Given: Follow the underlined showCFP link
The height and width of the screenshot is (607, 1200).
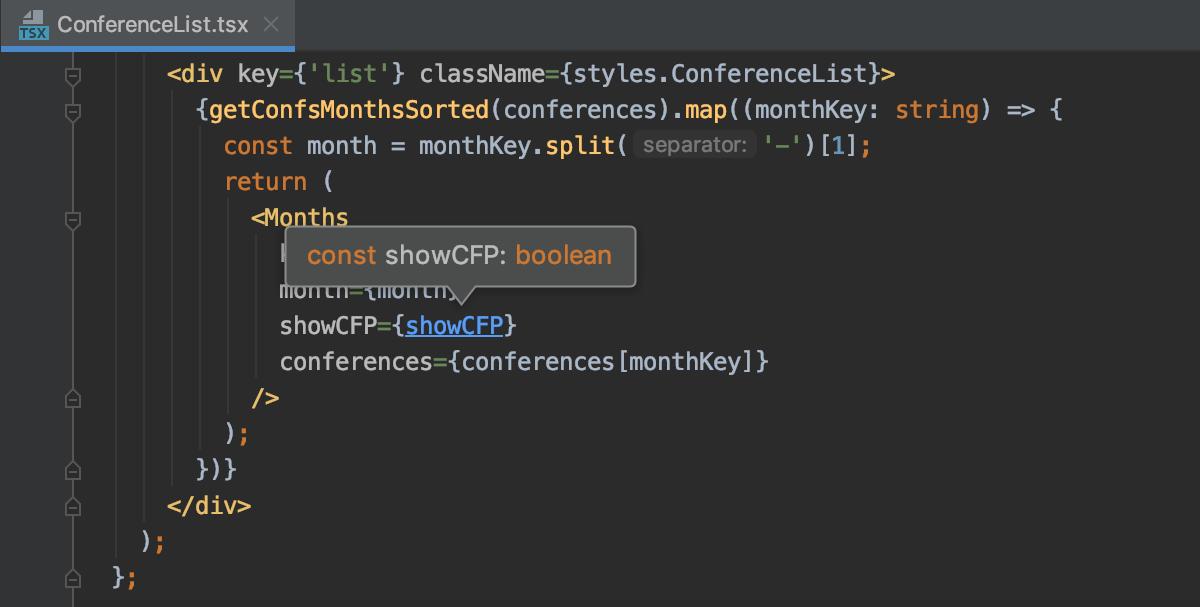Looking at the screenshot, I should pos(460,326).
